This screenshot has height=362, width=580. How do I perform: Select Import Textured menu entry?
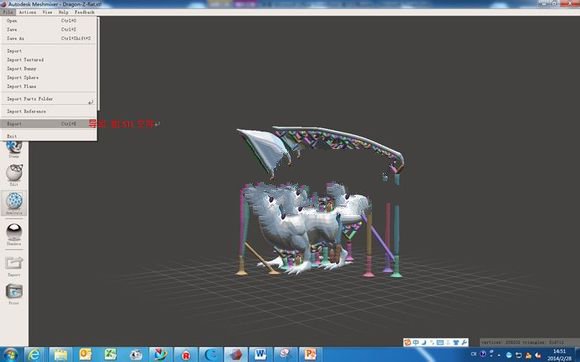tap(48, 60)
